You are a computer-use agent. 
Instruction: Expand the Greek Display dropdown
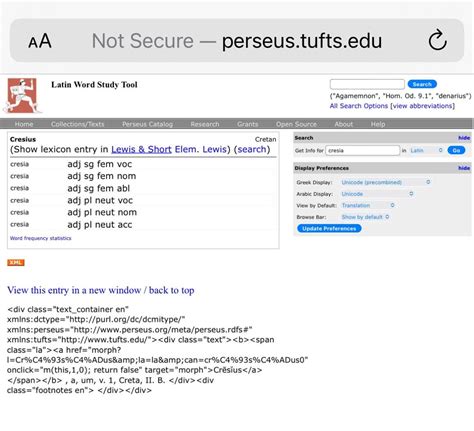point(386,182)
